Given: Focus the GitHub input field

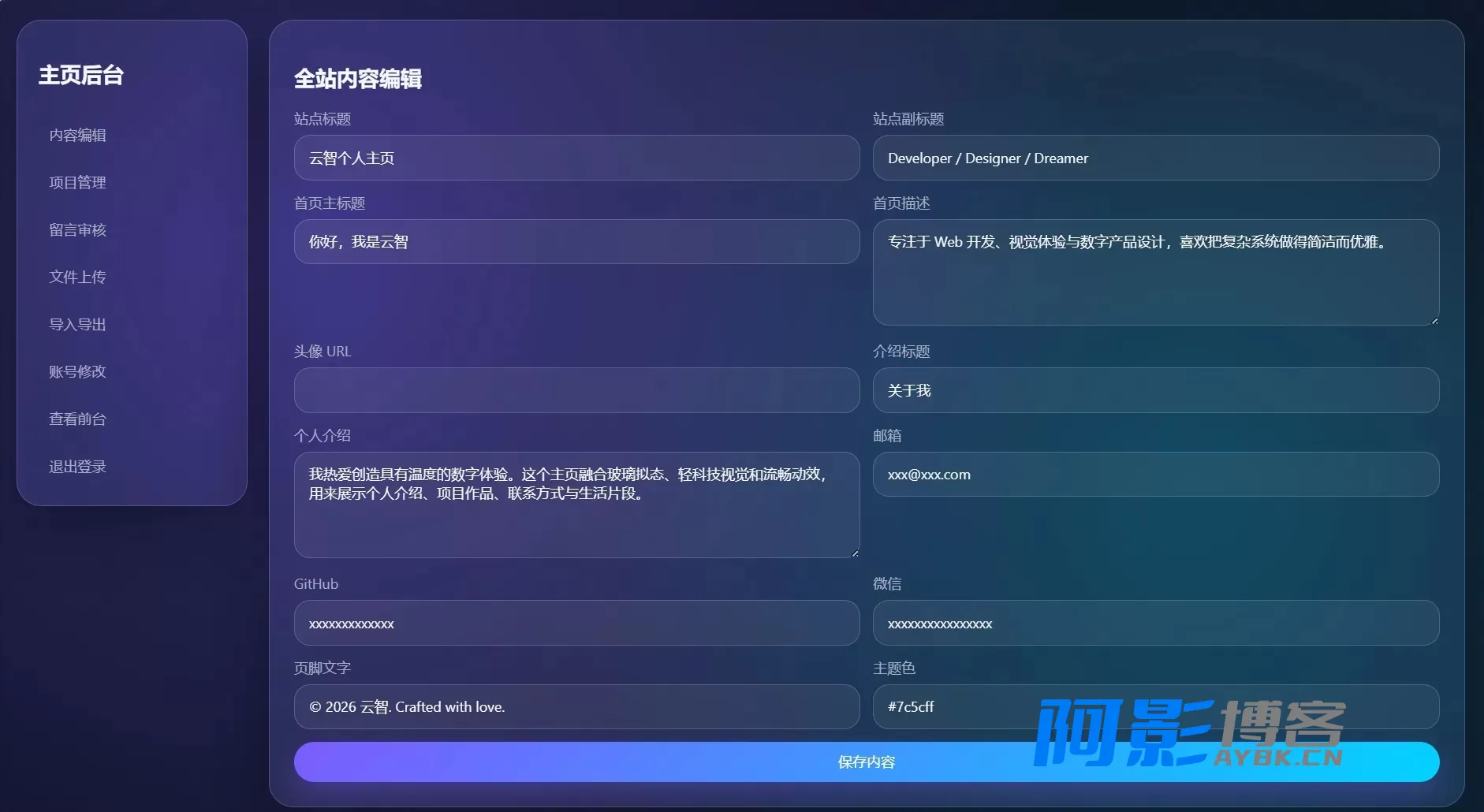Looking at the screenshot, I should tap(576, 623).
